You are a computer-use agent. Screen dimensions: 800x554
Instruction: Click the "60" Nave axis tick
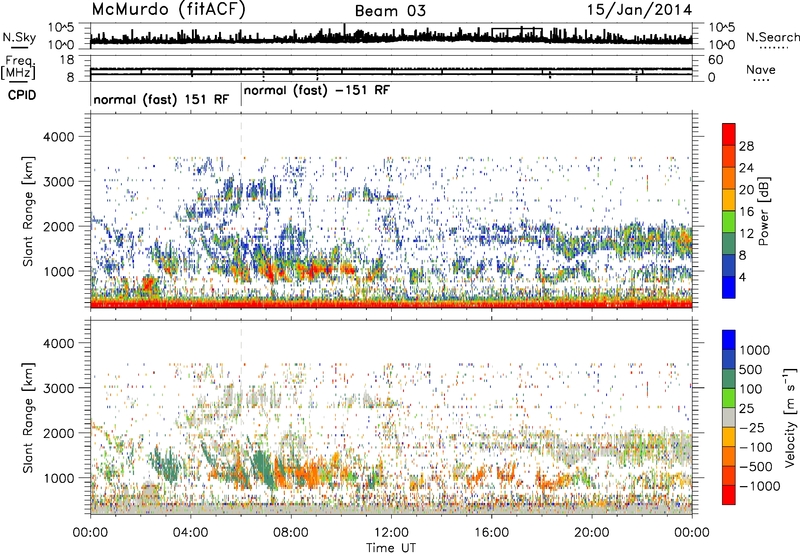[x=716, y=60]
